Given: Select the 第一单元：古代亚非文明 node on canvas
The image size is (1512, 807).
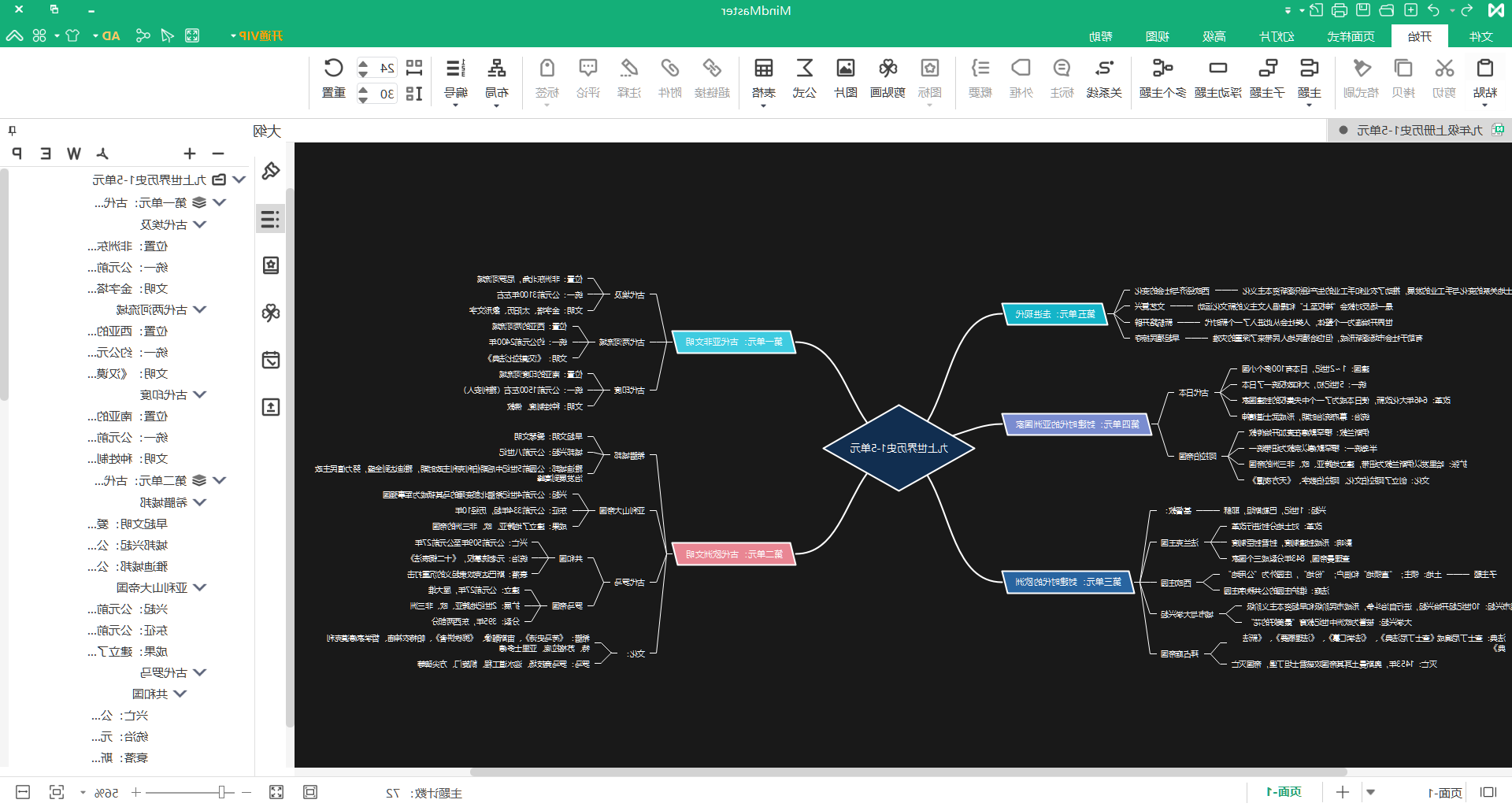Looking at the screenshot, I should 734,342.
